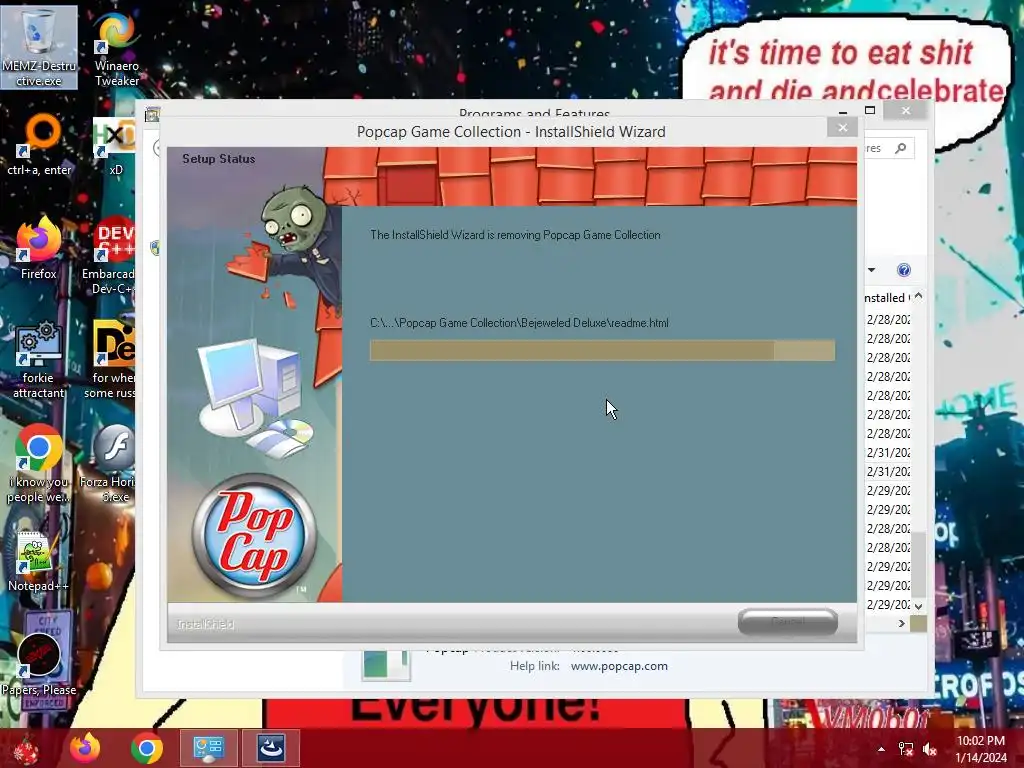The height and width of the screenshot is (768, 1024).
Task: Open help icon in Programs and Features
Action: [x=904, y=270]
